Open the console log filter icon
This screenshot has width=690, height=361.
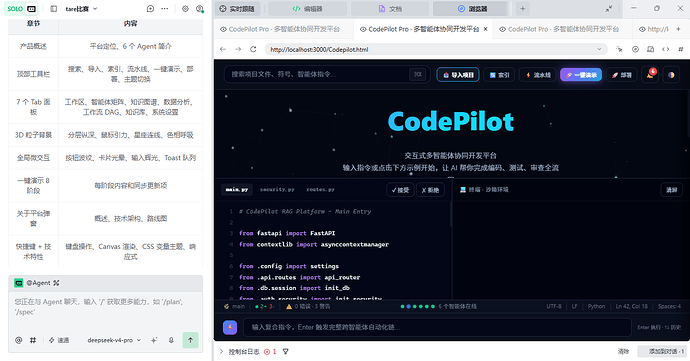click(x=286, y=351)
